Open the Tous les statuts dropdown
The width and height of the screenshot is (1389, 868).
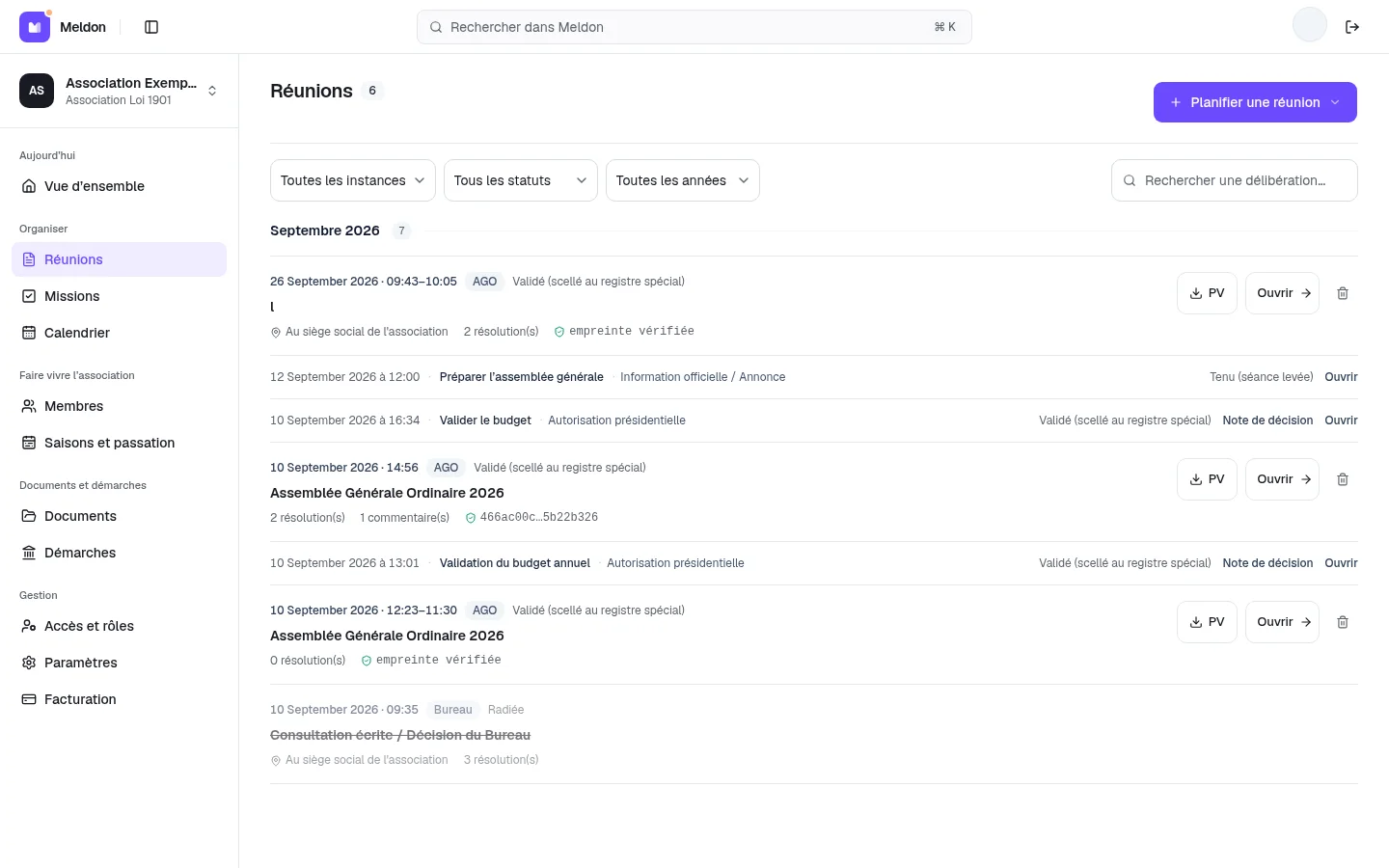[521, 180]
